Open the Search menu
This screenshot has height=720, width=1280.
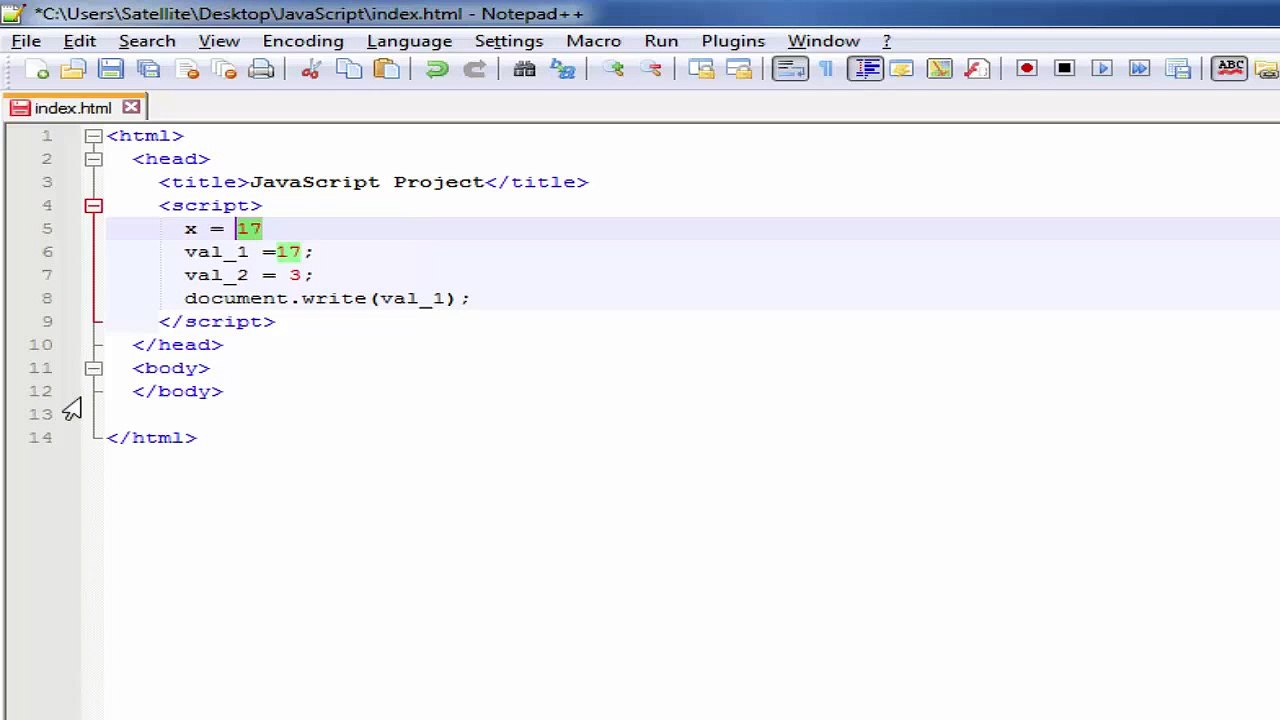147,41
